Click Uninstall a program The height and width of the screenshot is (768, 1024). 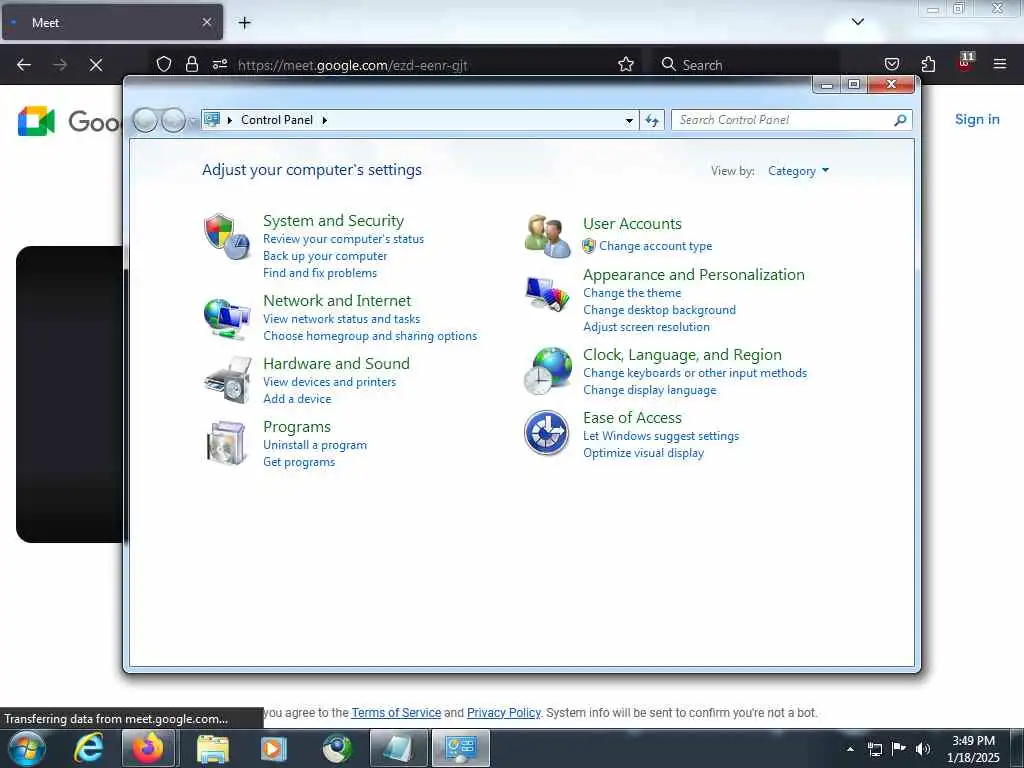click(315, 445)
